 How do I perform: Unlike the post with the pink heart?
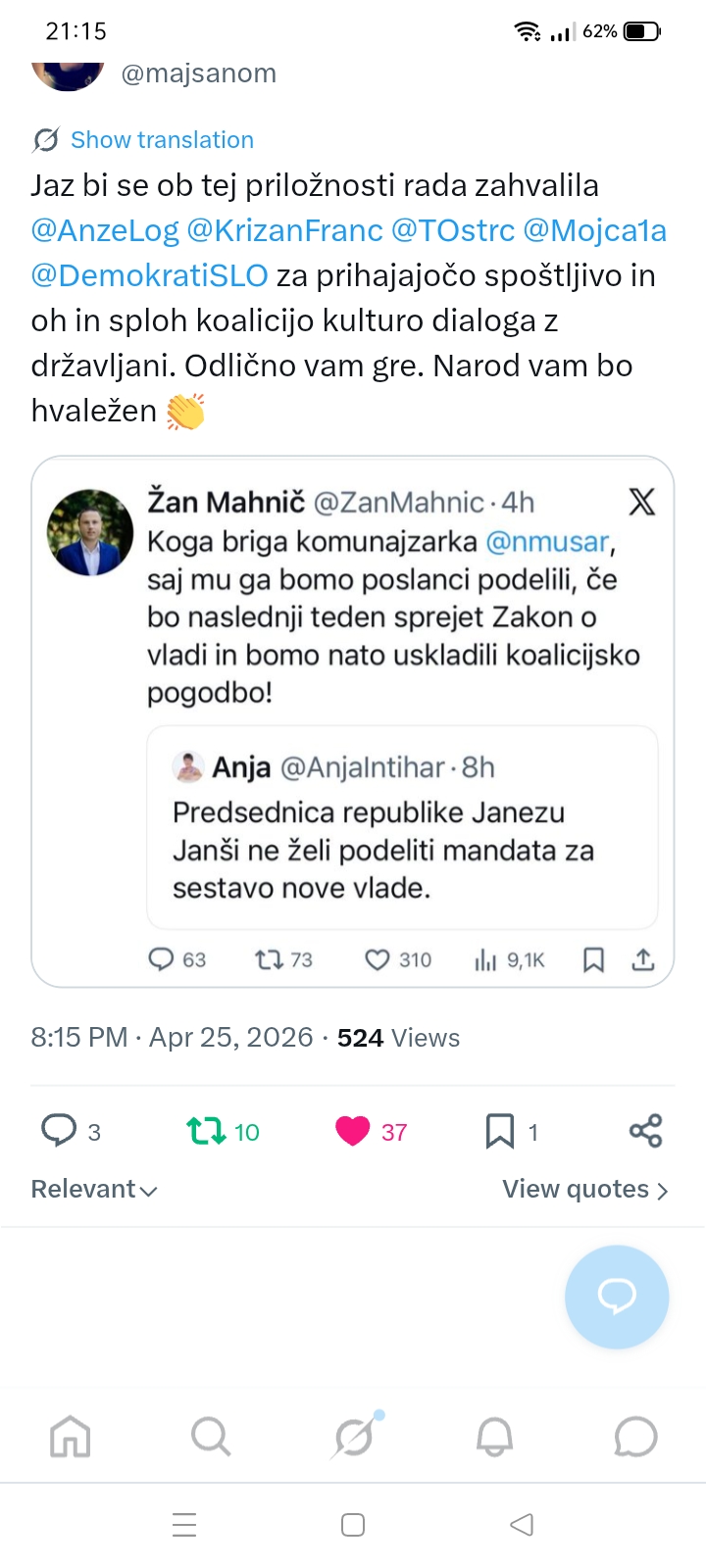point(353,1131)
